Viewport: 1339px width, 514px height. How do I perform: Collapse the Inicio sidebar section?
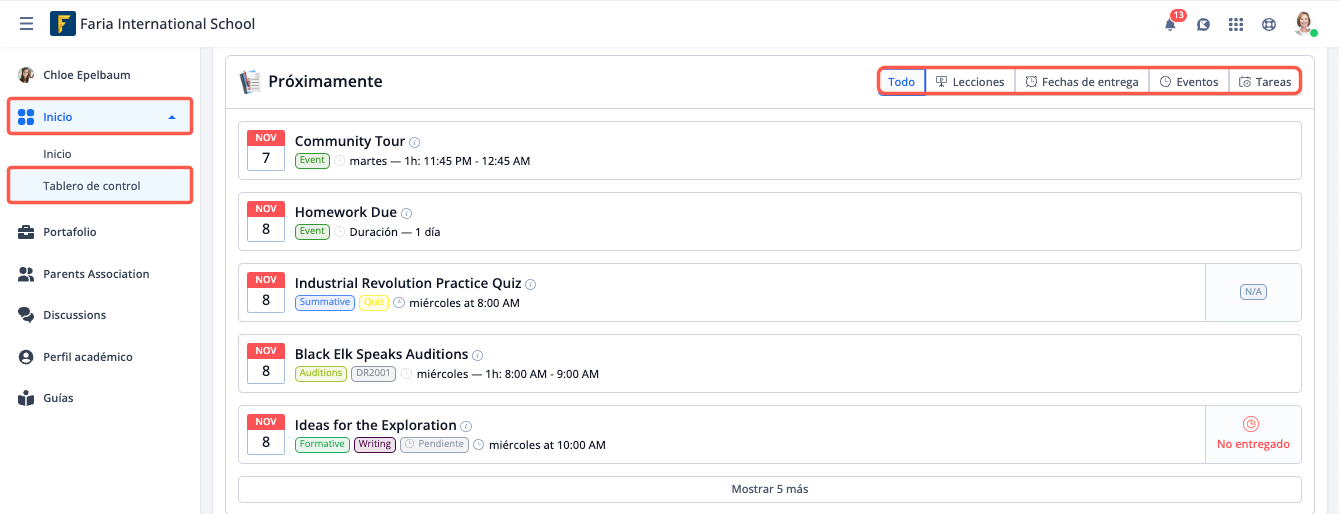click(x=172, y=117)
